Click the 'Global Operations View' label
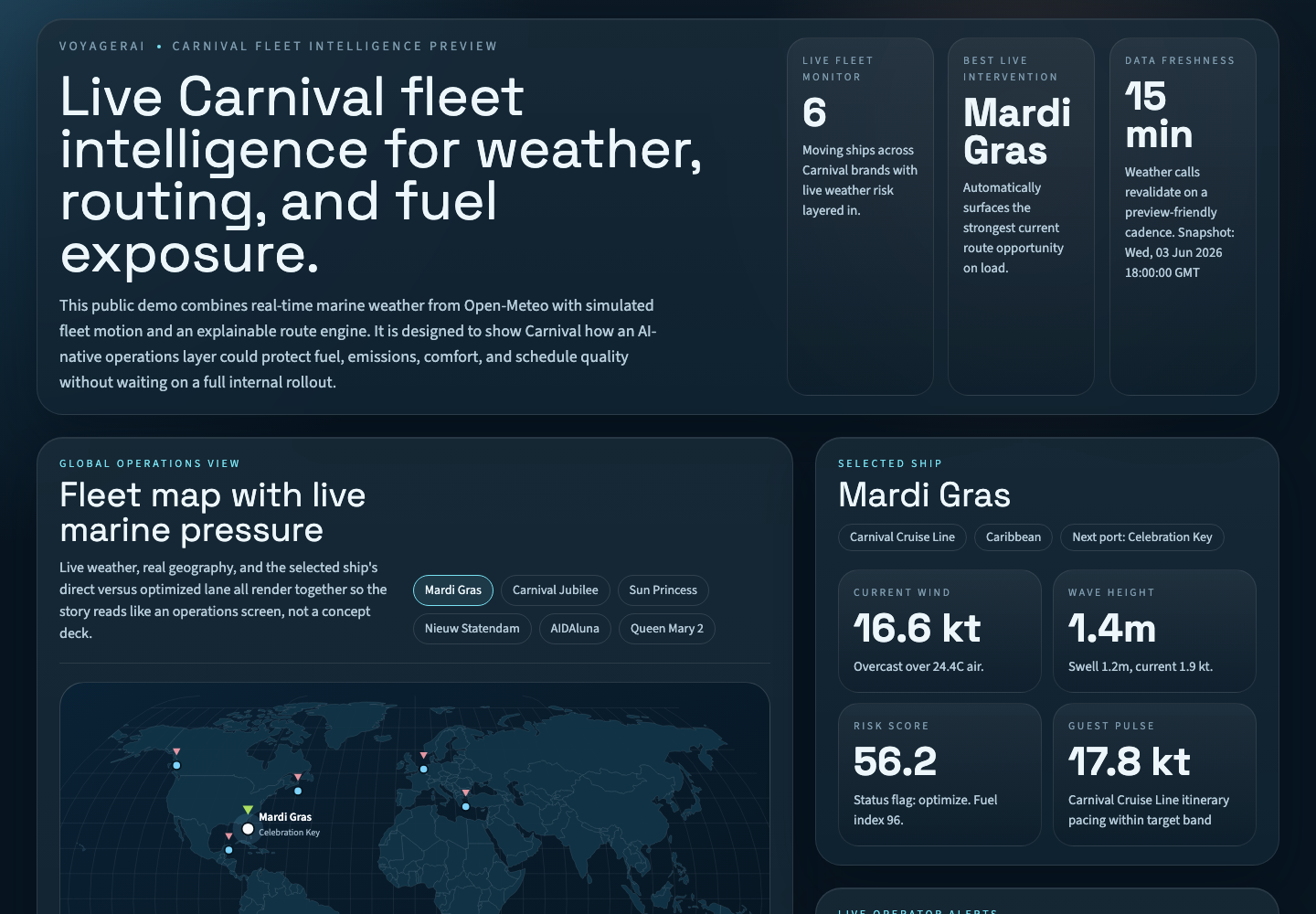This screenshot has height=914, width=1316. tap(150, 464)
